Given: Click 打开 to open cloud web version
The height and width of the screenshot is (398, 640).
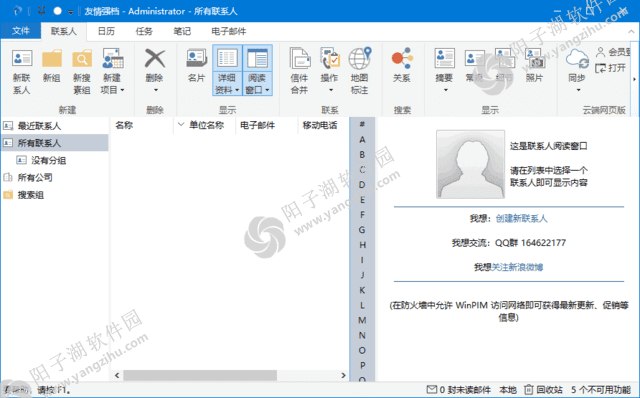Looking at the screenshot, I should (611, 68).
